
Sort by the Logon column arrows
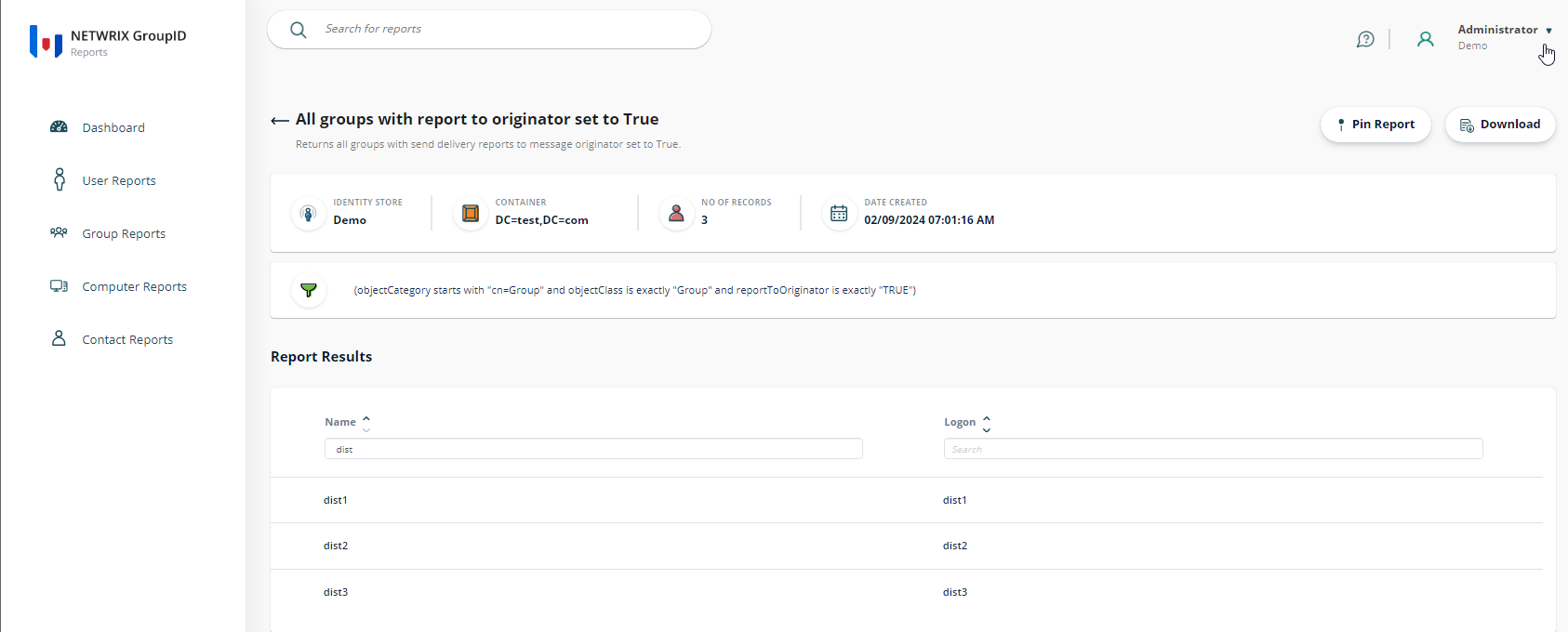(x=987, y=424)
